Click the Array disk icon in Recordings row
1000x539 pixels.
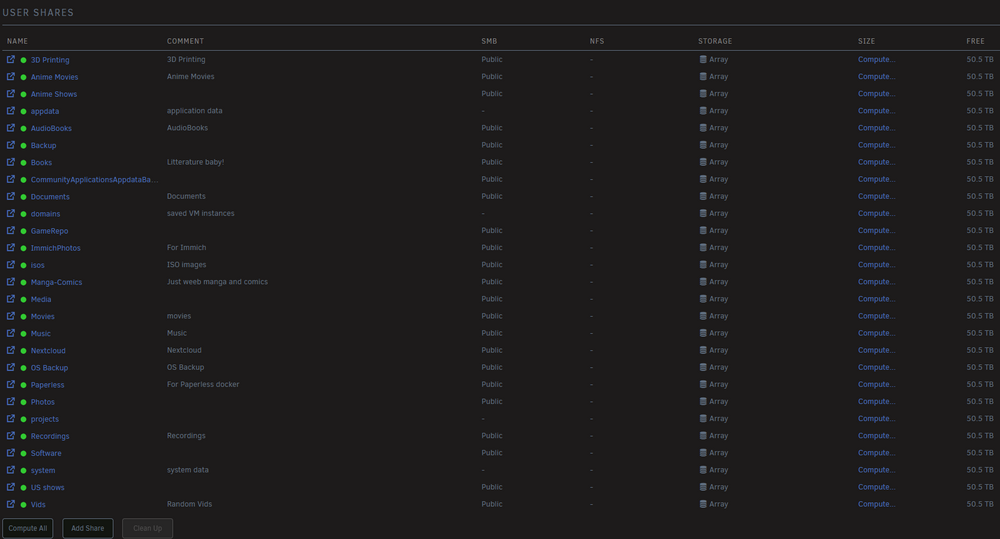point(703,436)
